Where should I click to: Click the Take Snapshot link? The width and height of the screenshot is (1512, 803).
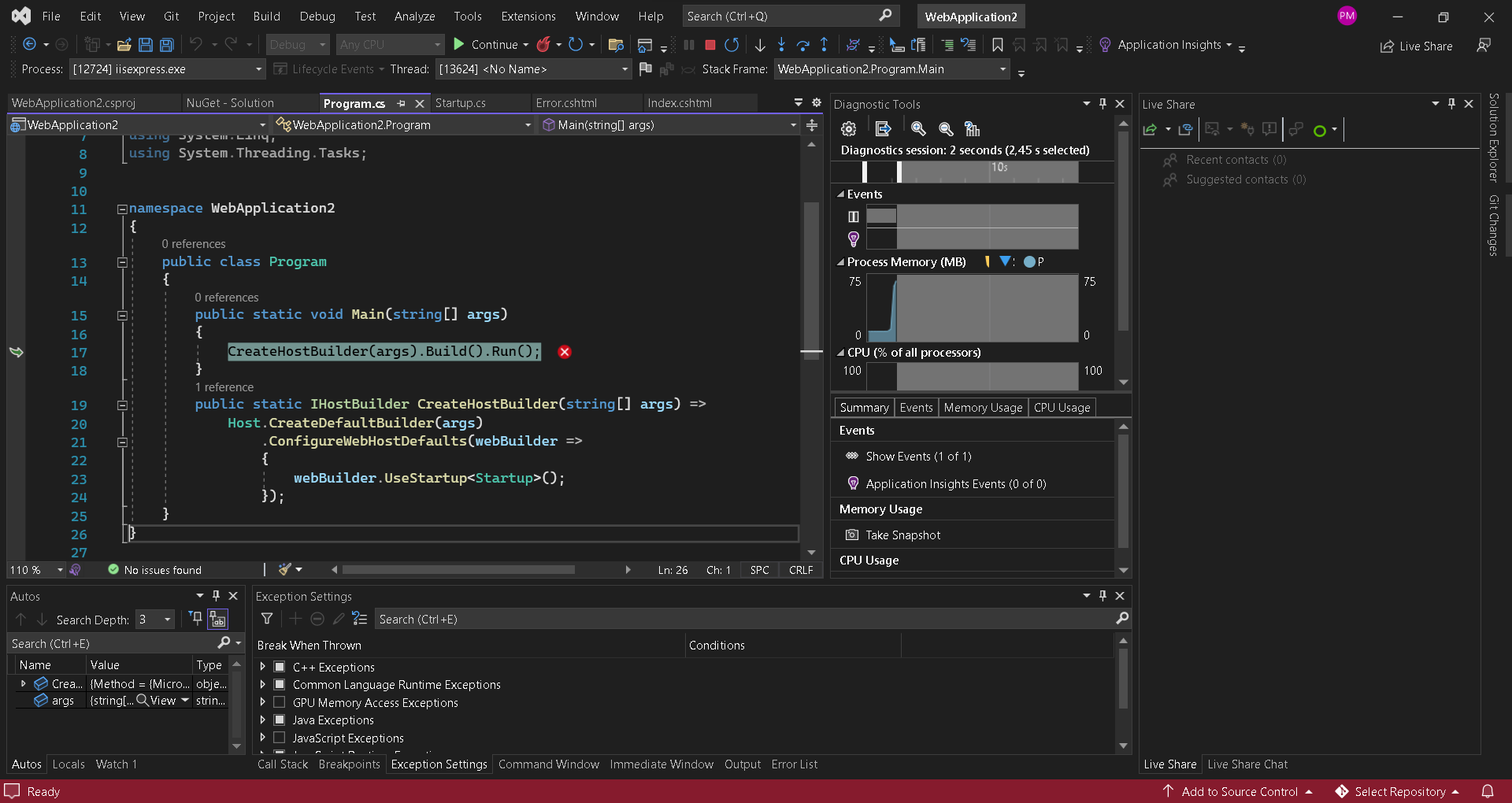[902, 535]
